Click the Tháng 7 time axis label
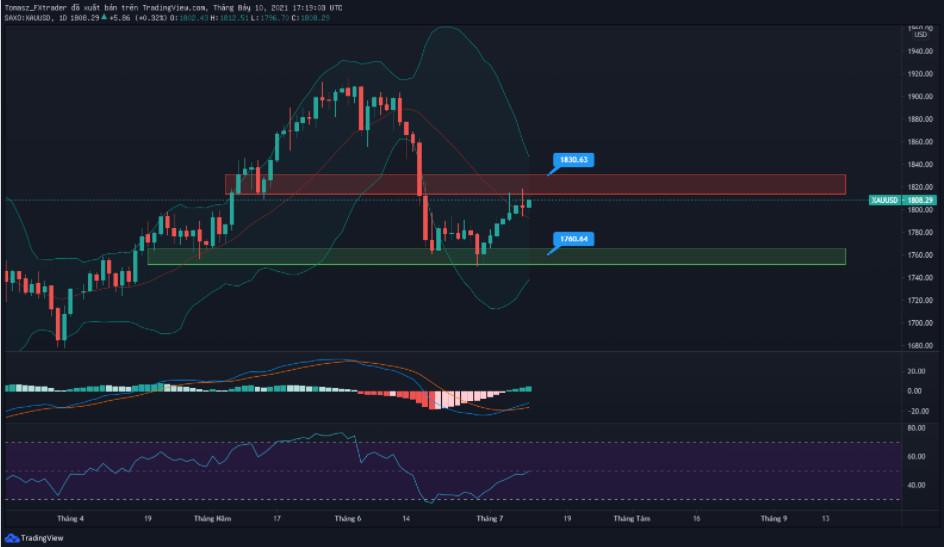Image resolution: width=944 pixels, height=547 pixels. (489, 518)
